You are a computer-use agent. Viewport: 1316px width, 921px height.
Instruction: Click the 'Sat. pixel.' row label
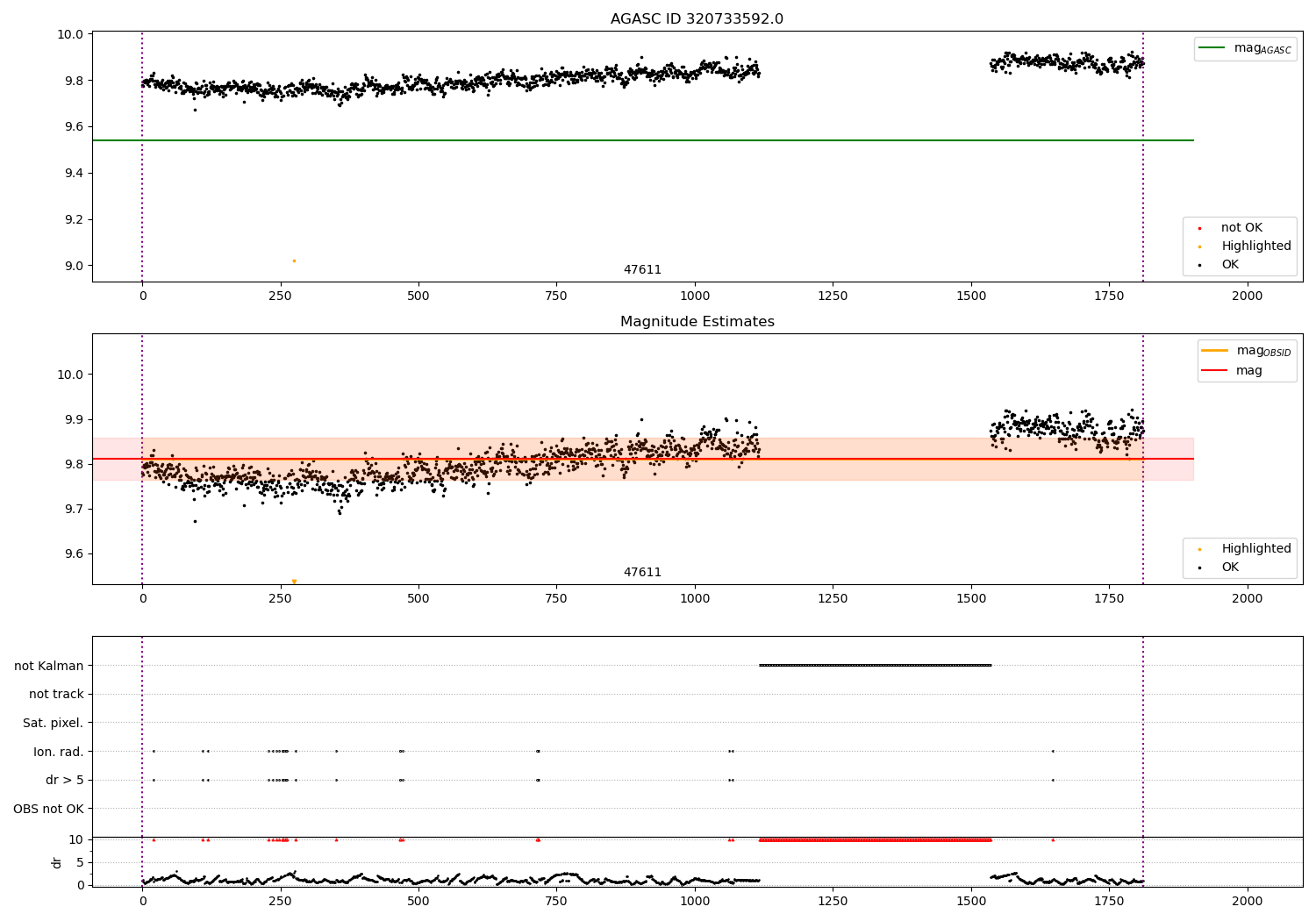[54, 723]
